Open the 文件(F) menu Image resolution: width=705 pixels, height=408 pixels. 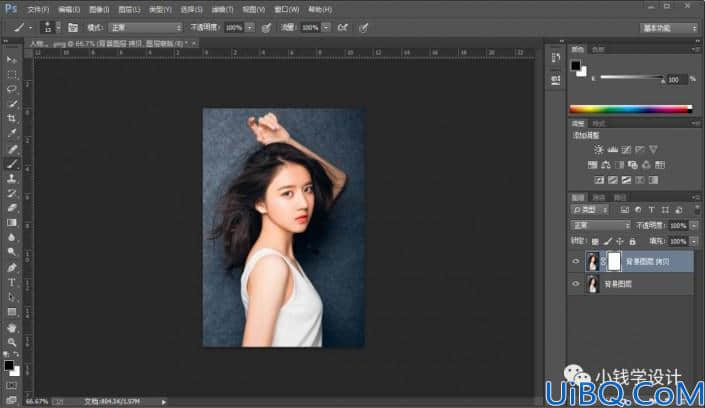click(38, 9)
